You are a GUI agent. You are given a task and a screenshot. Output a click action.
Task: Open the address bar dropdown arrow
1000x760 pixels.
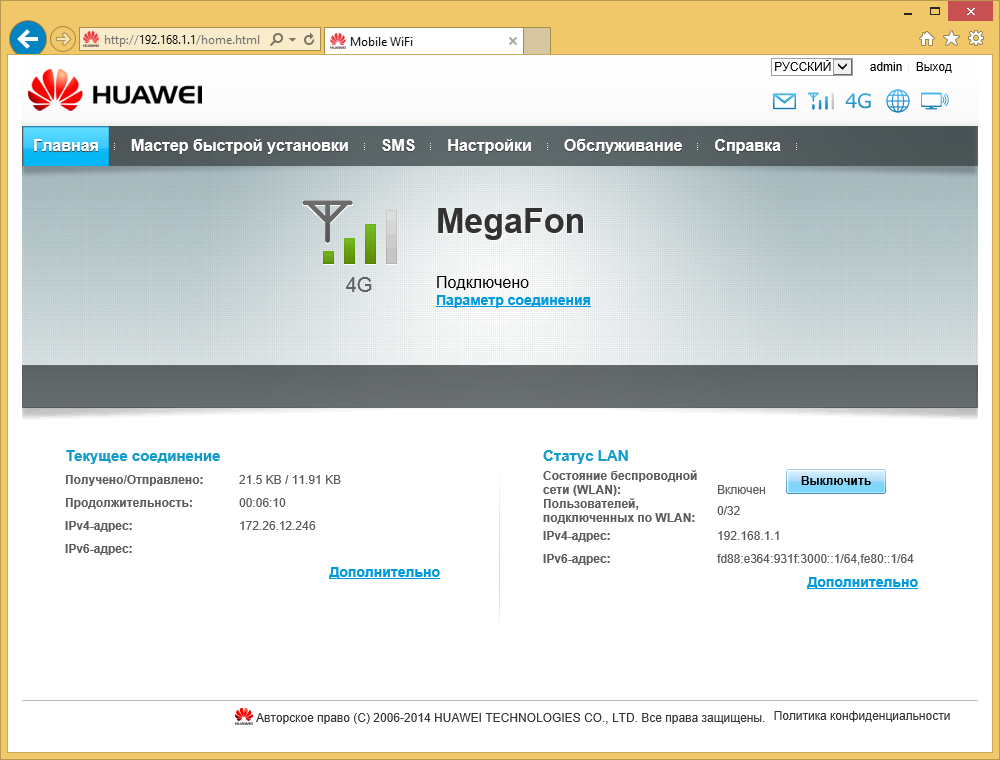[x=293, y=40]
